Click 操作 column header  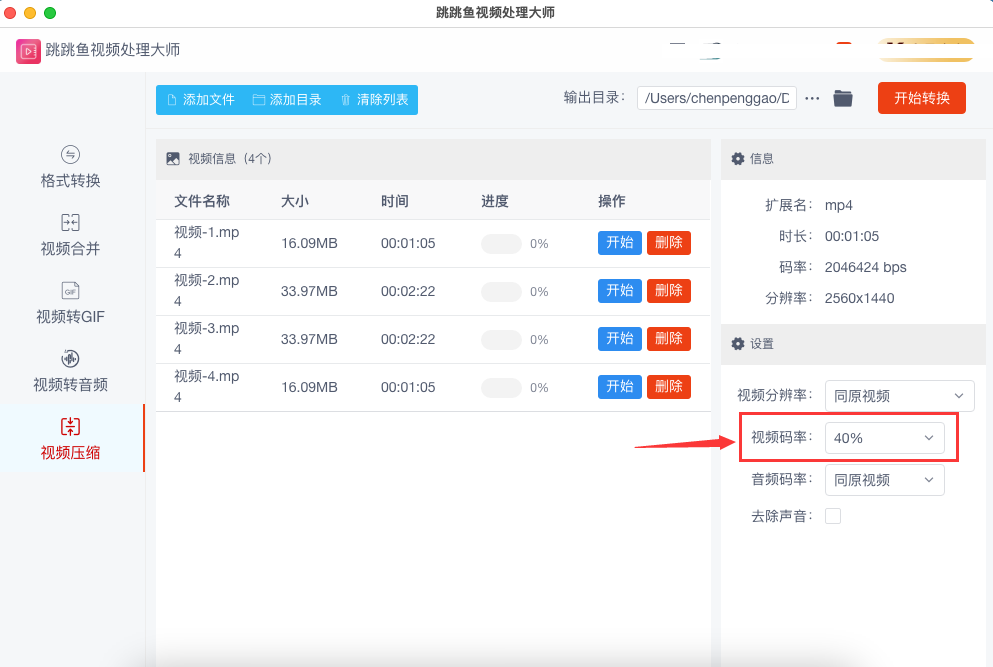[x=612, y=201]
